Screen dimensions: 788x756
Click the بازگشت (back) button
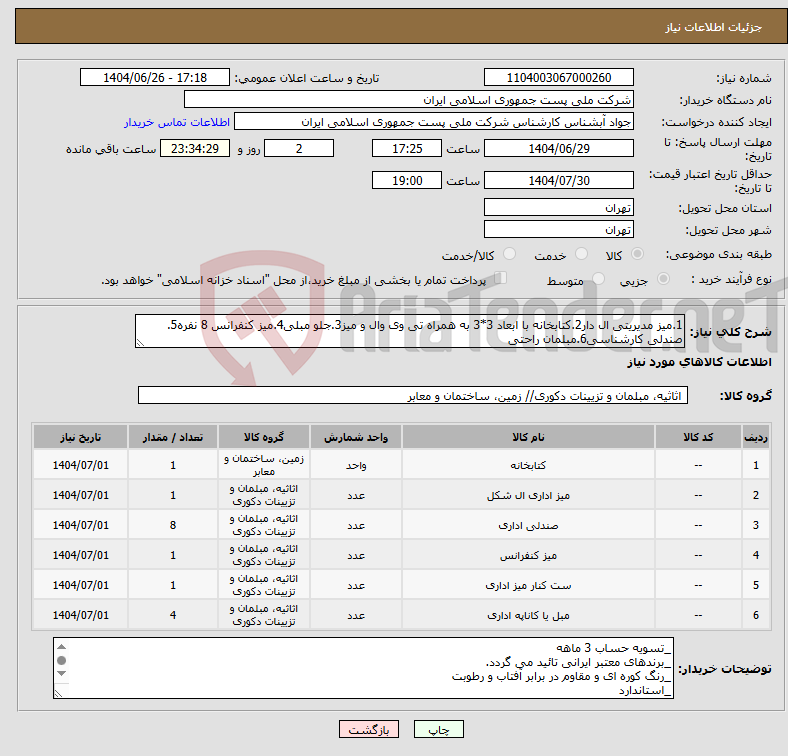click(x=368, y=729)
